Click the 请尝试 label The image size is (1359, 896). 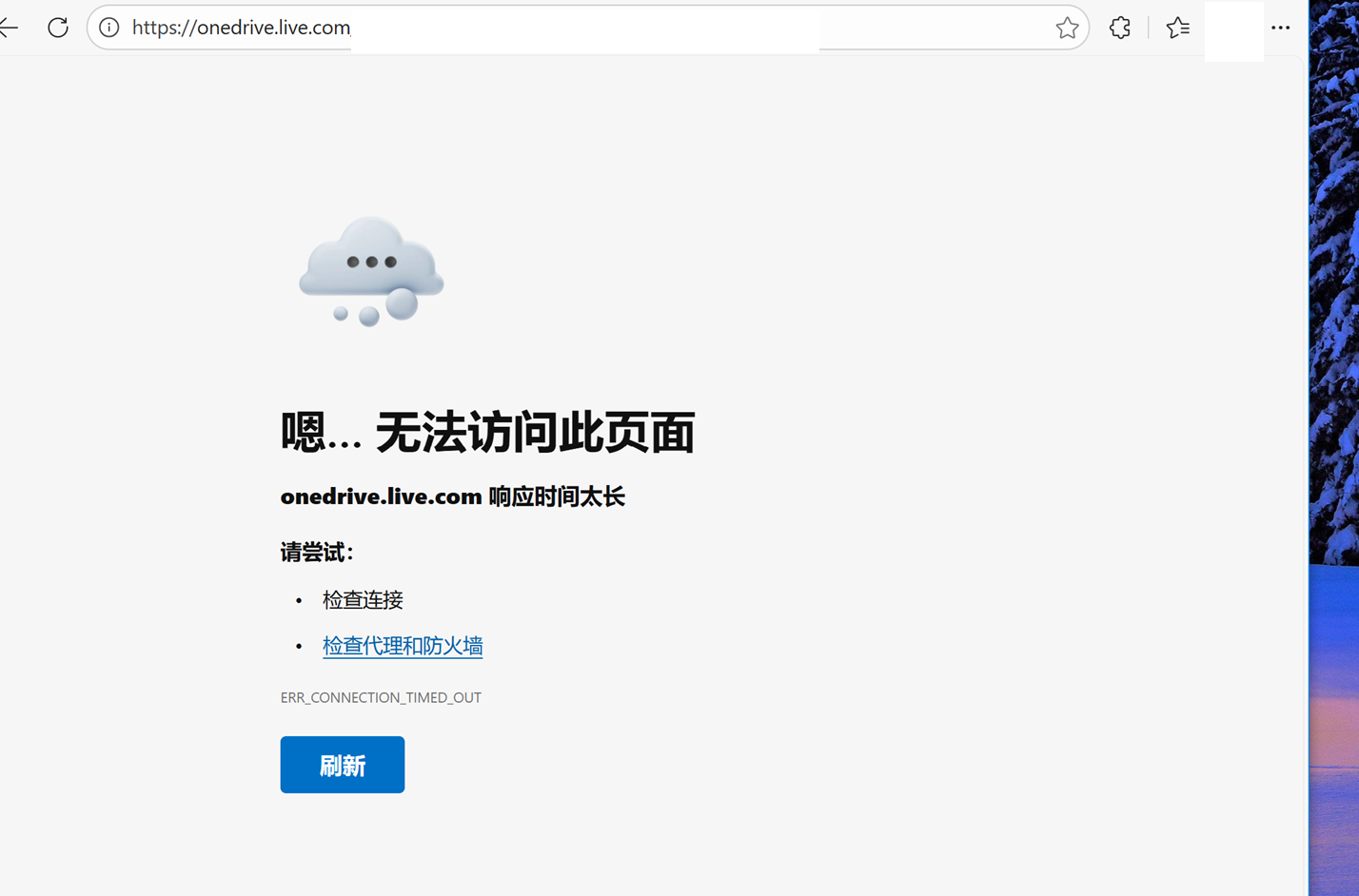click(317, 553)
